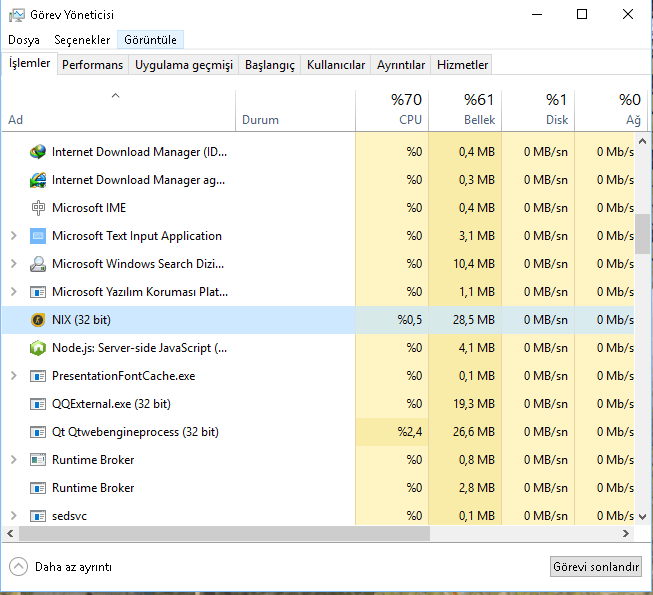Image resolution: width=653 pixels, height=595 pixels.
Task: Click the Microsoft IME process icon
Action: pyautogui.click(x=38, y=208)
